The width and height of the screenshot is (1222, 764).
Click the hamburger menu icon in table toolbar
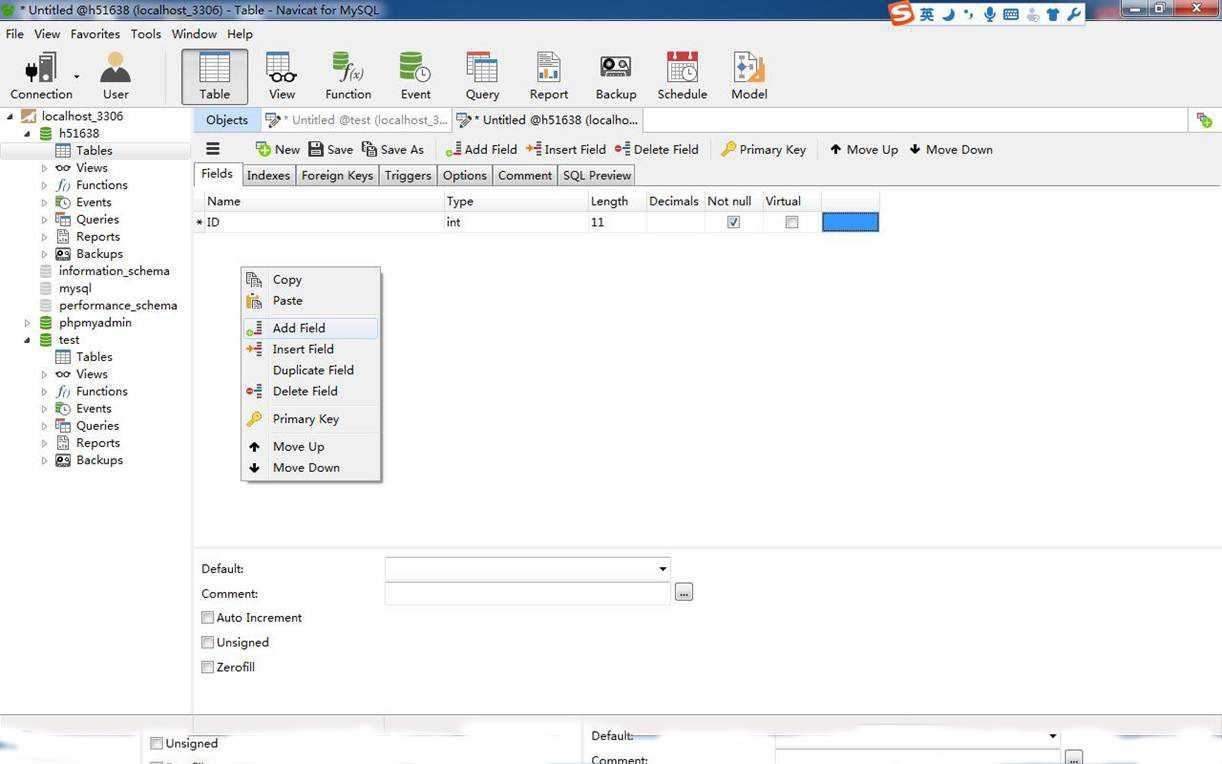[x=213, y=149]
